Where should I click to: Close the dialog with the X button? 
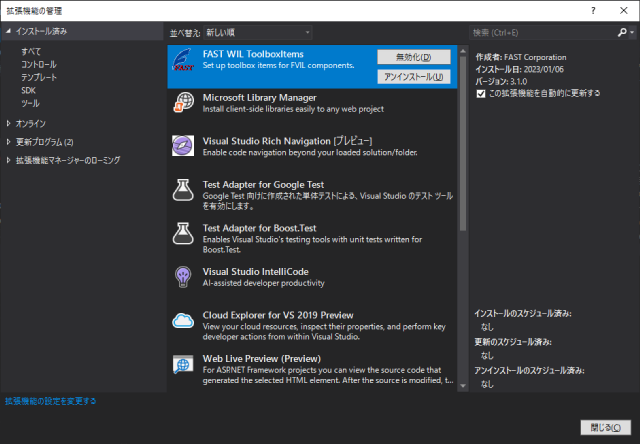coord(624,11)
